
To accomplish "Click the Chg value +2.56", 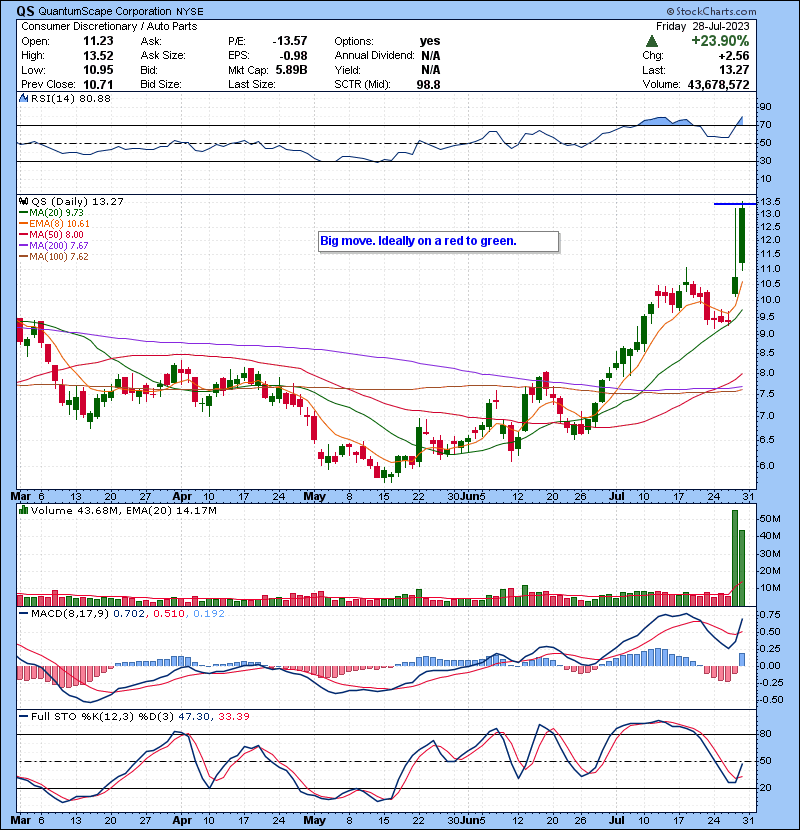I will (734, 56).
